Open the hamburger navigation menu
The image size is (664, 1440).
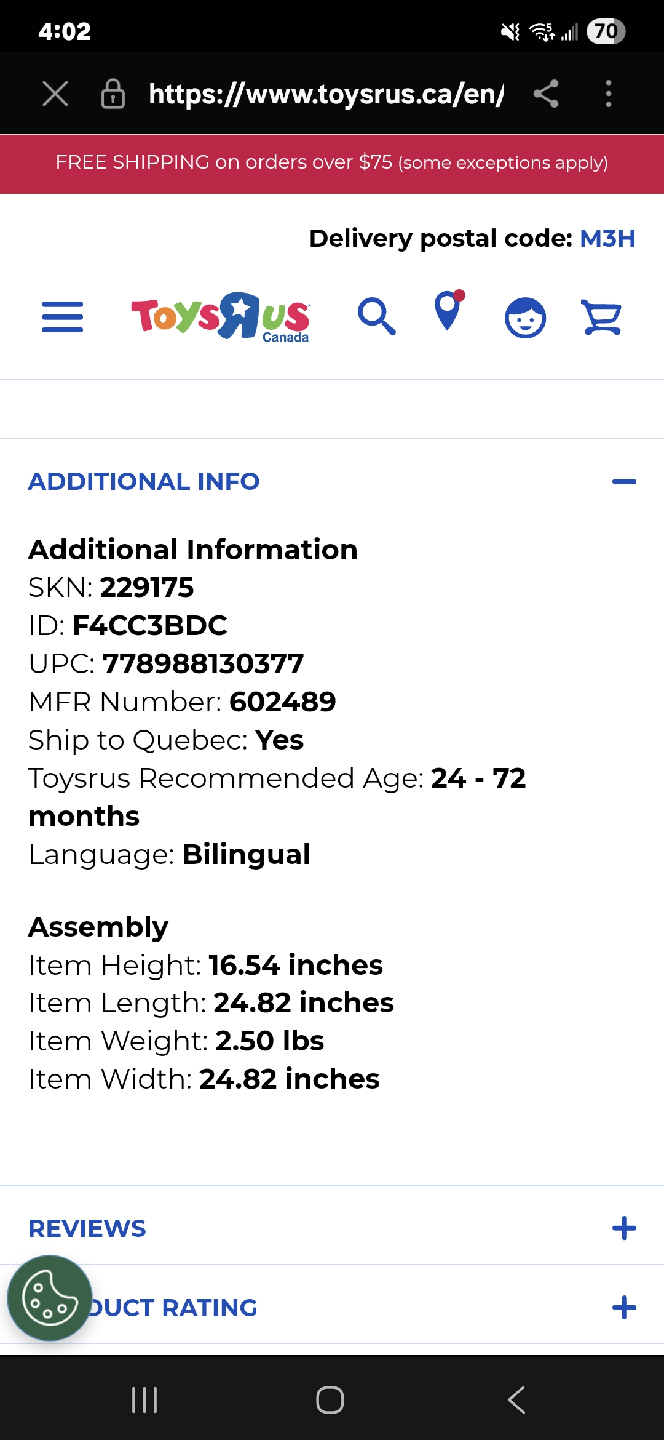(x=62, y=318)
